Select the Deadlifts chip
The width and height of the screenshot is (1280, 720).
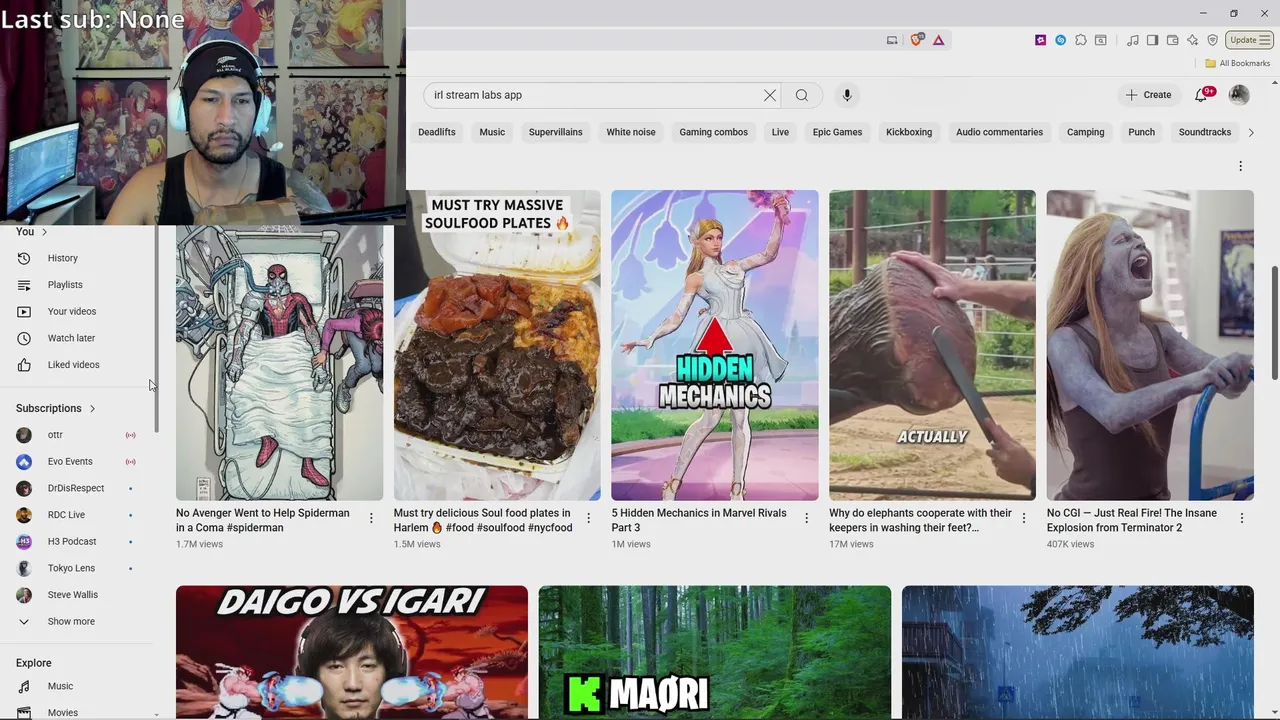[437, 132]
